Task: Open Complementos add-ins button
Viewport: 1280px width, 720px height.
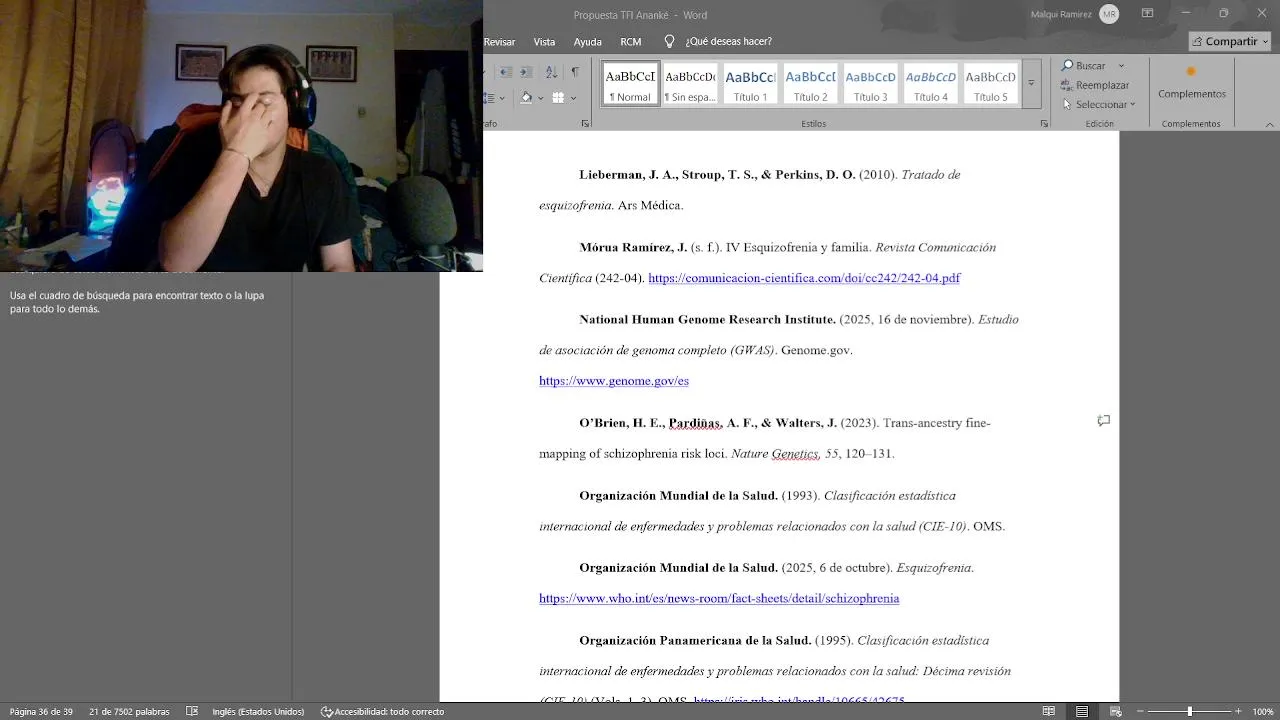Action: [x=1191, y=83]
